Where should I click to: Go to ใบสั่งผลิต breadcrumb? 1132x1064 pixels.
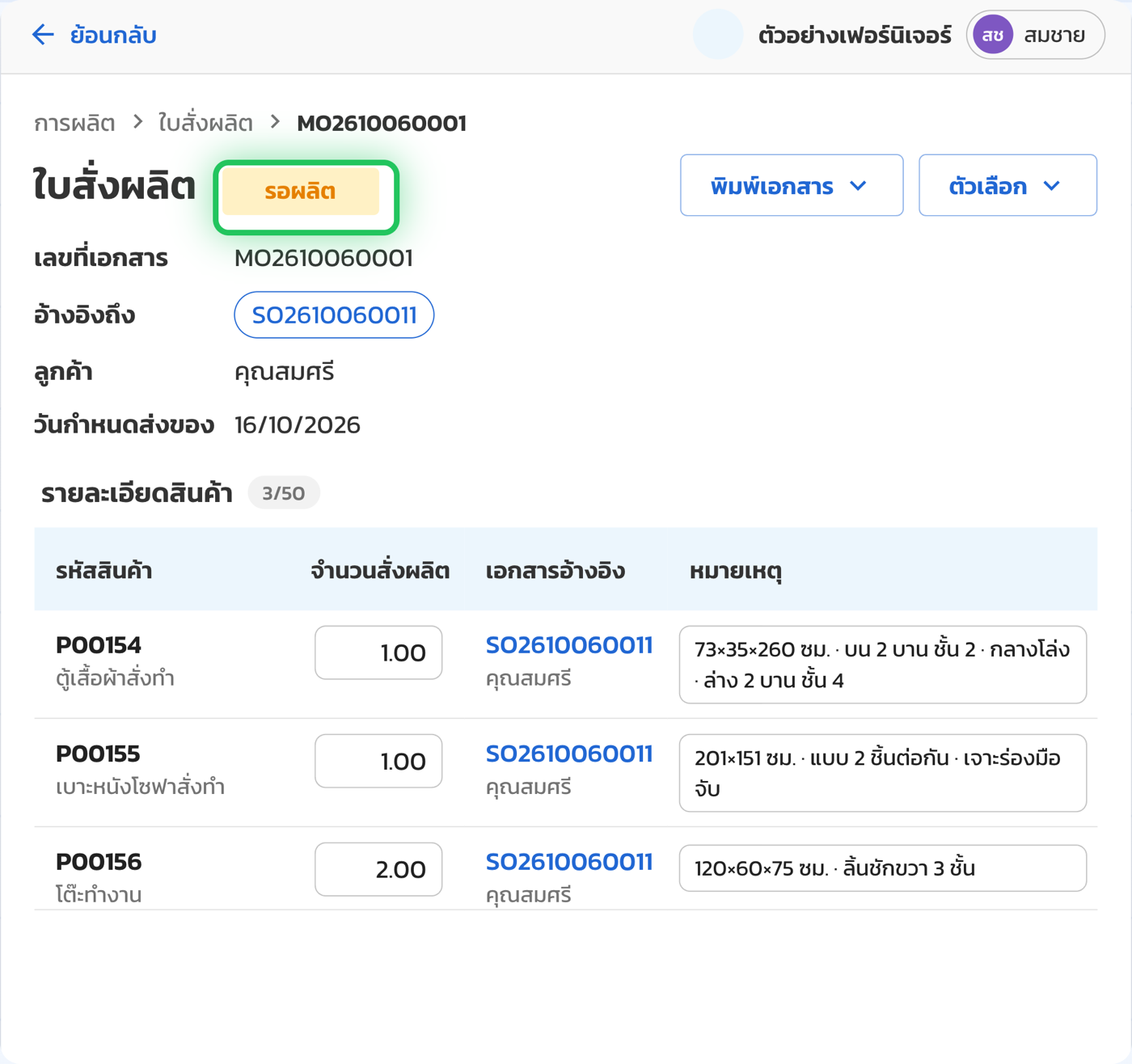coord(205,123)
